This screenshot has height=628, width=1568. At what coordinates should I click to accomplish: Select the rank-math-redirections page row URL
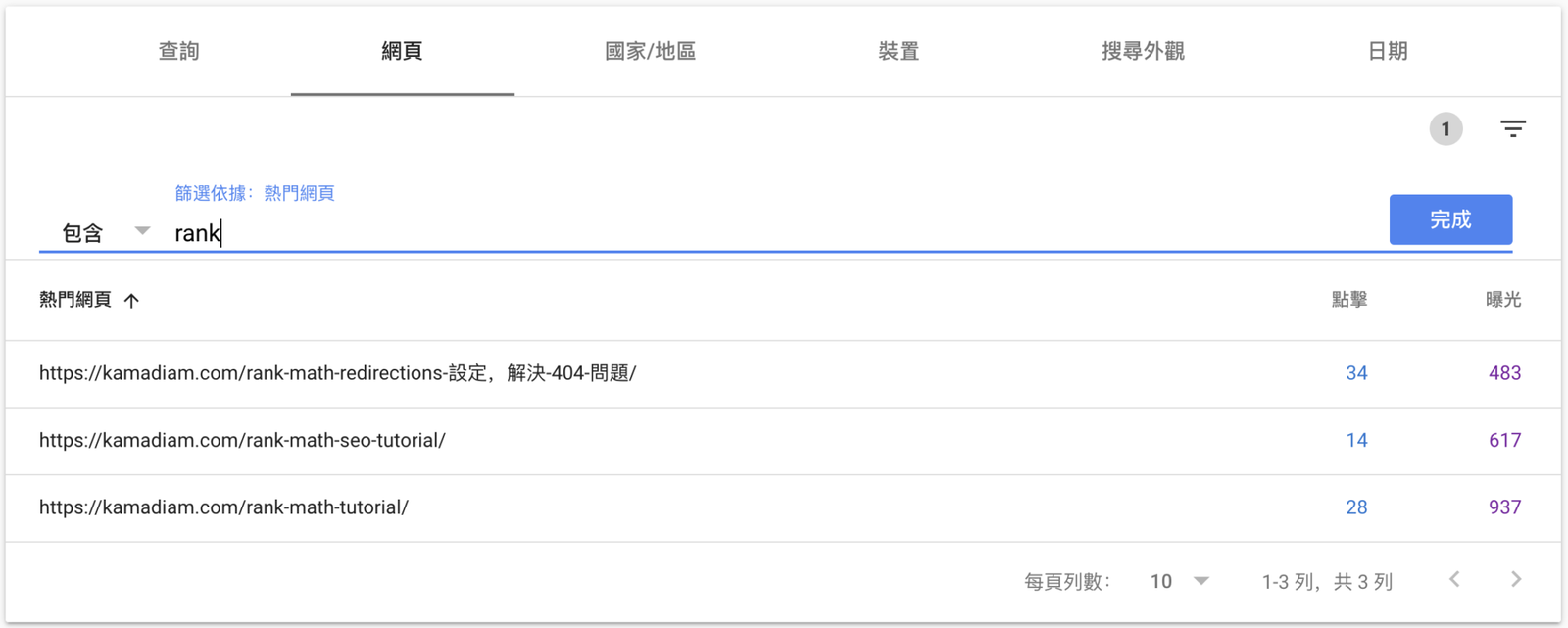tap(338, 373)
